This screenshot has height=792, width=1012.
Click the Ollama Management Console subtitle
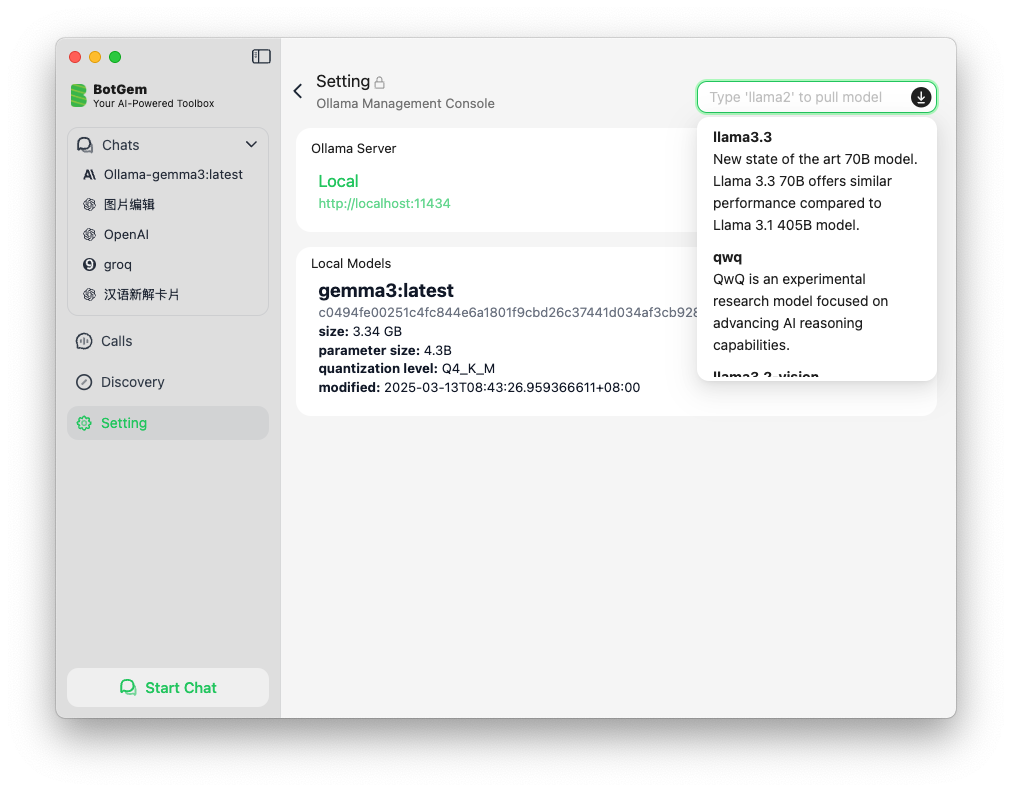coord(405,103)
